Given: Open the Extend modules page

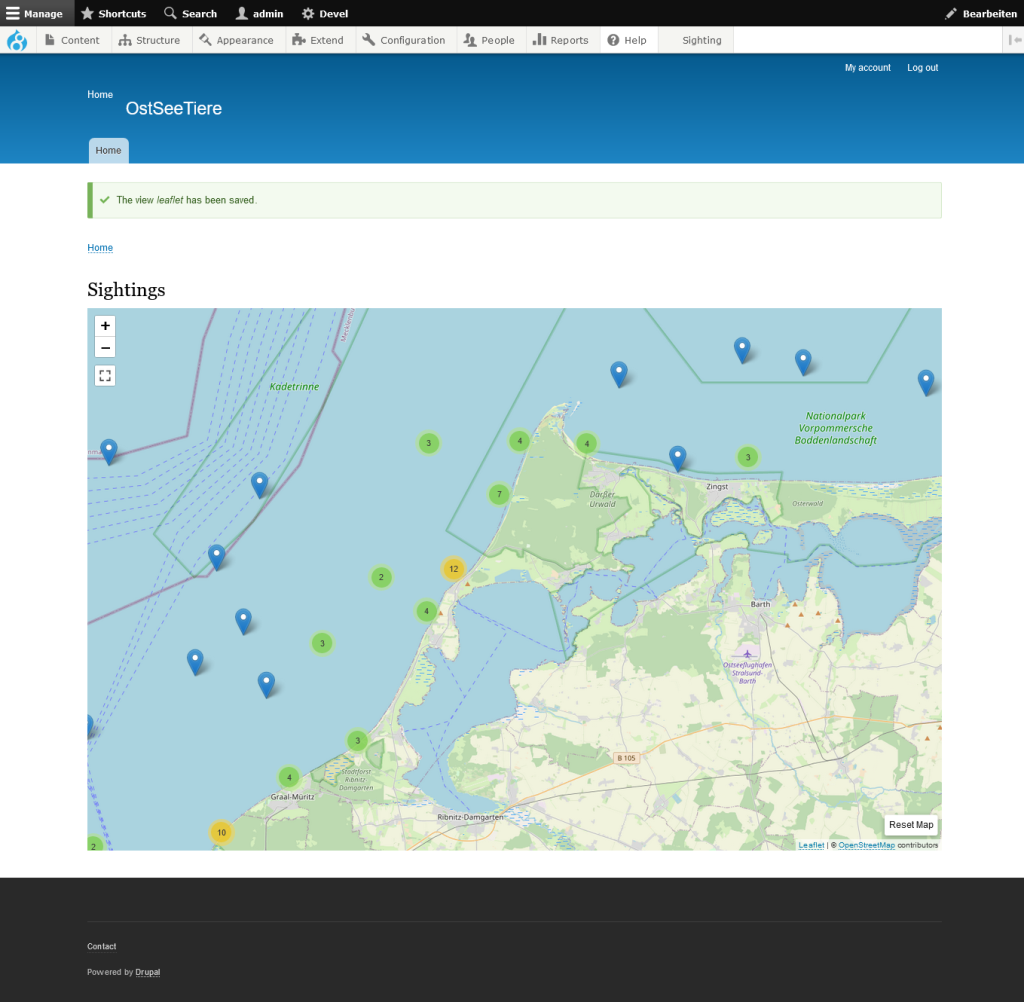Looking at the screenshot, I should click(x=319, y=40).
